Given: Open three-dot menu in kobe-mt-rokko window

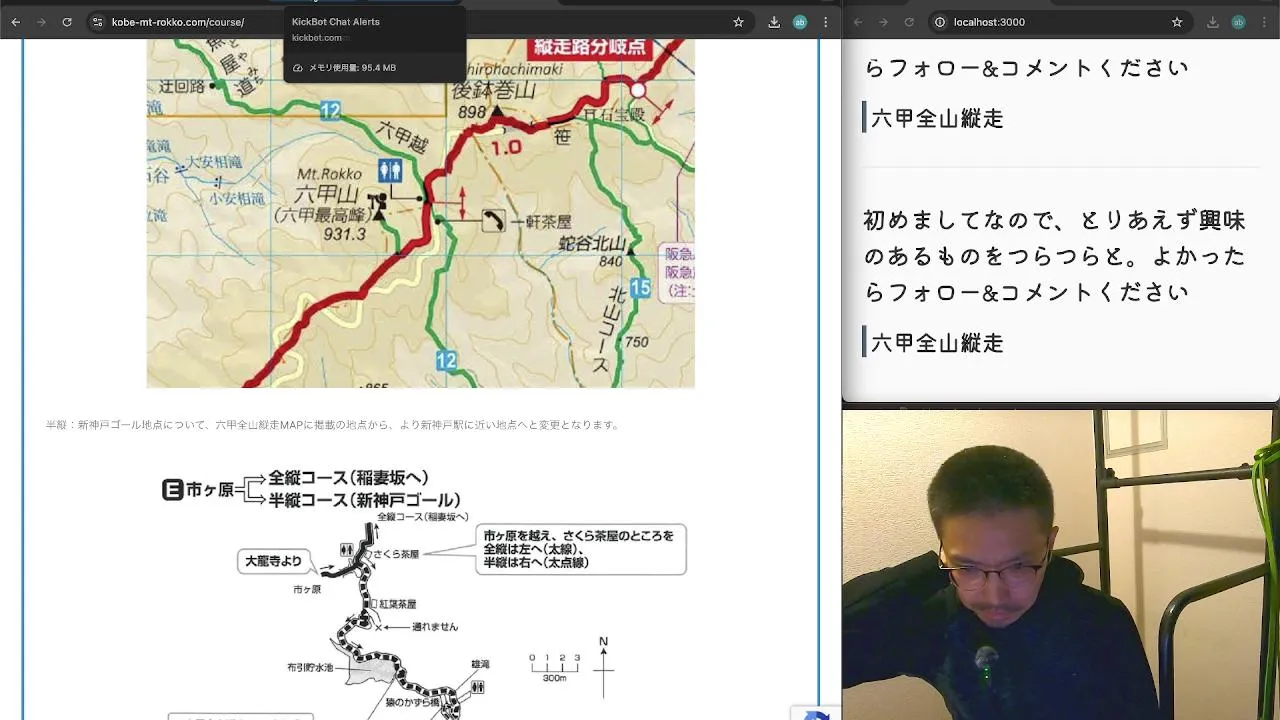Looking at the screenshot, I should [826, 22].
